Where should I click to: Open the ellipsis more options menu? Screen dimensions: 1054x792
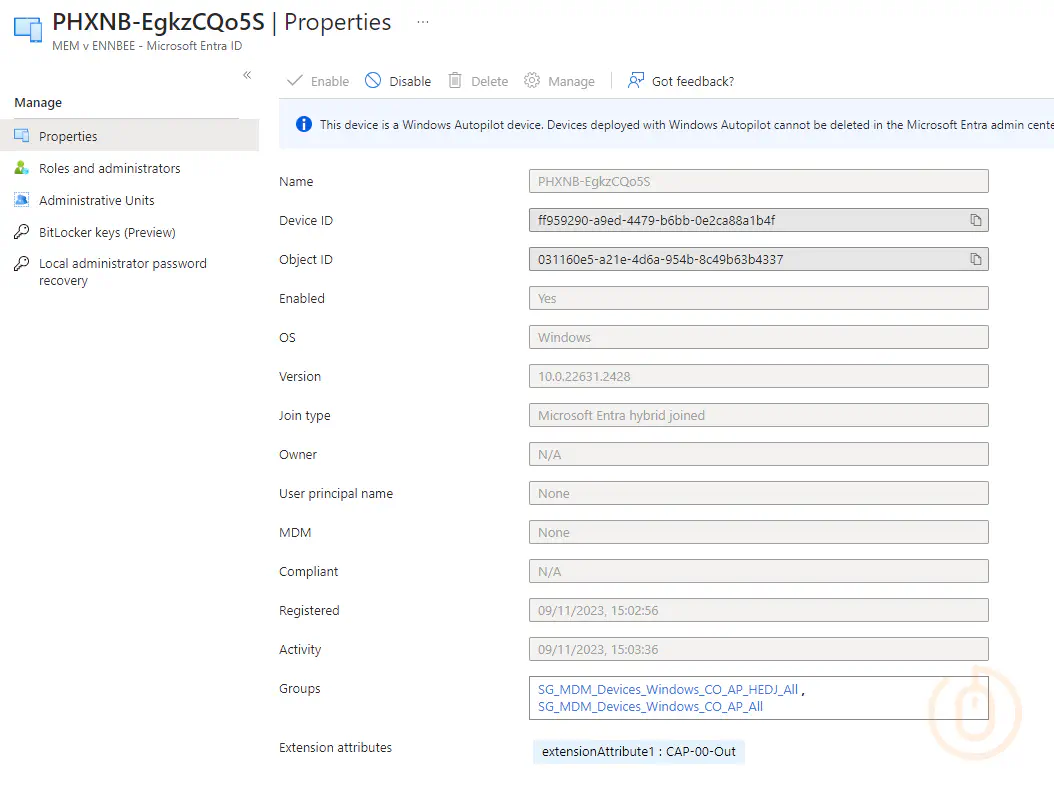(x=422, y=22)
